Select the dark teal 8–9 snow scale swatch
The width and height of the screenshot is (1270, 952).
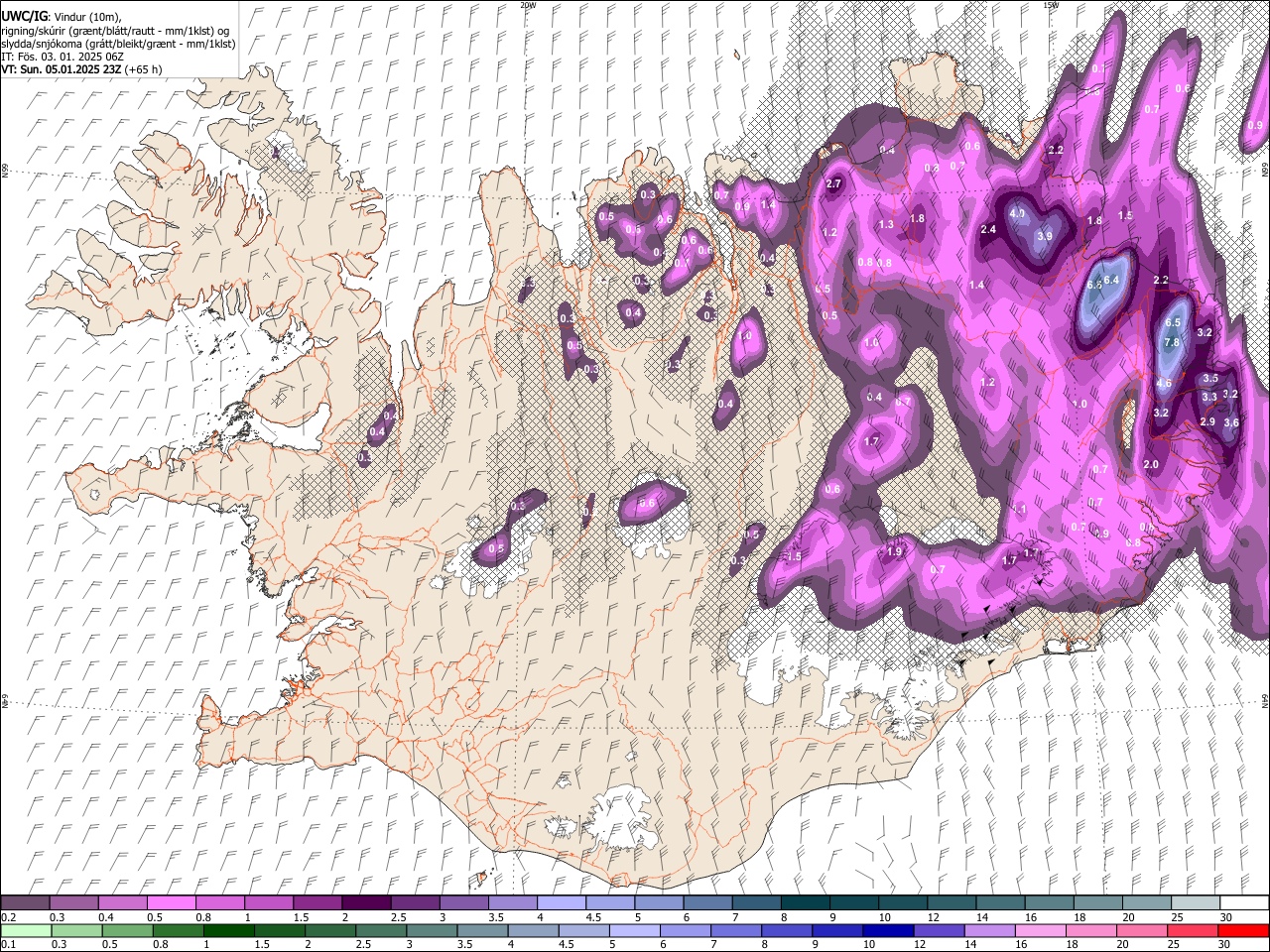(805, 903)
